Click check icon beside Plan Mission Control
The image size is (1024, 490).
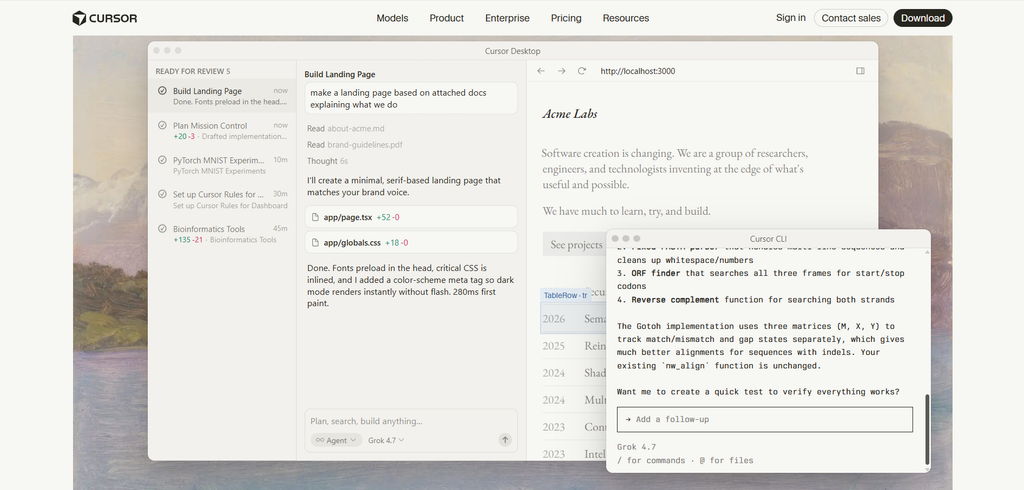(162, 125)
